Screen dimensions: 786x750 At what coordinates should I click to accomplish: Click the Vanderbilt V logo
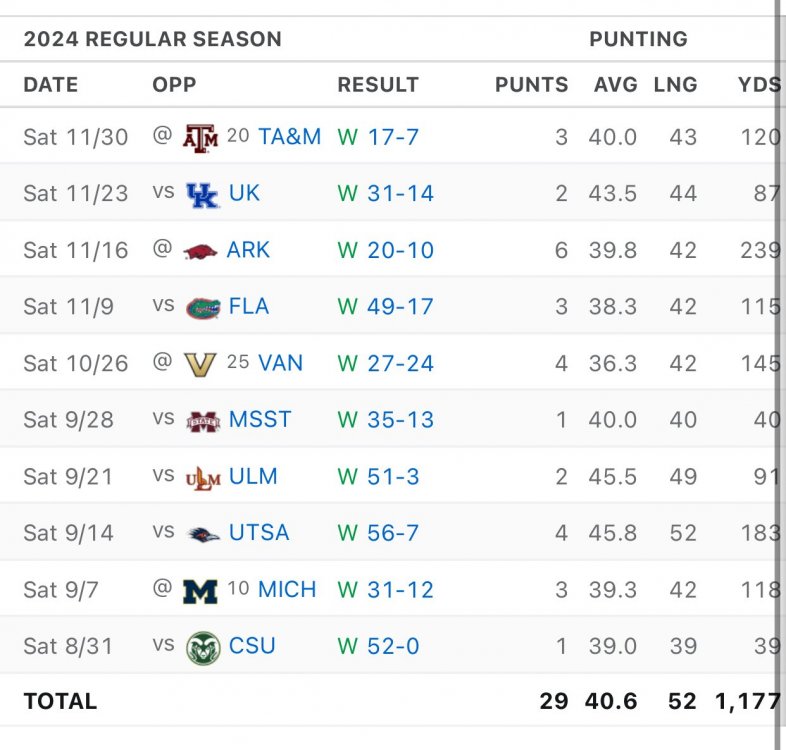click(200, 364)
